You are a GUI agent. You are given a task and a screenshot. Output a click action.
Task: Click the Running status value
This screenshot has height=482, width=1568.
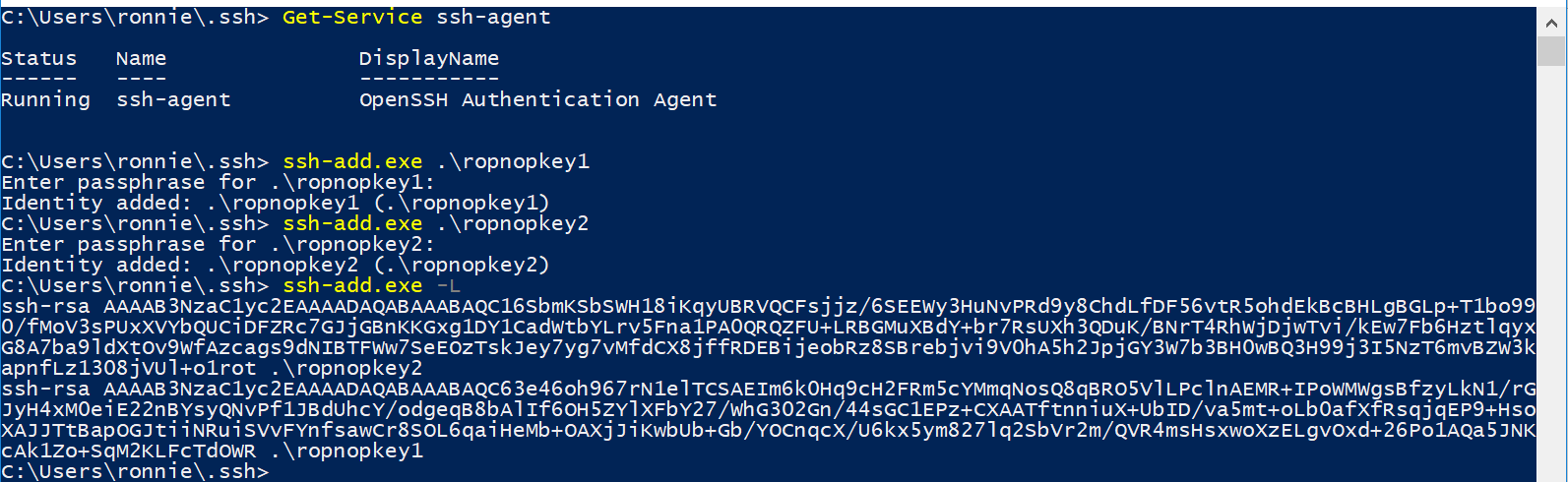pyautogui.click(x=46, y=100)
